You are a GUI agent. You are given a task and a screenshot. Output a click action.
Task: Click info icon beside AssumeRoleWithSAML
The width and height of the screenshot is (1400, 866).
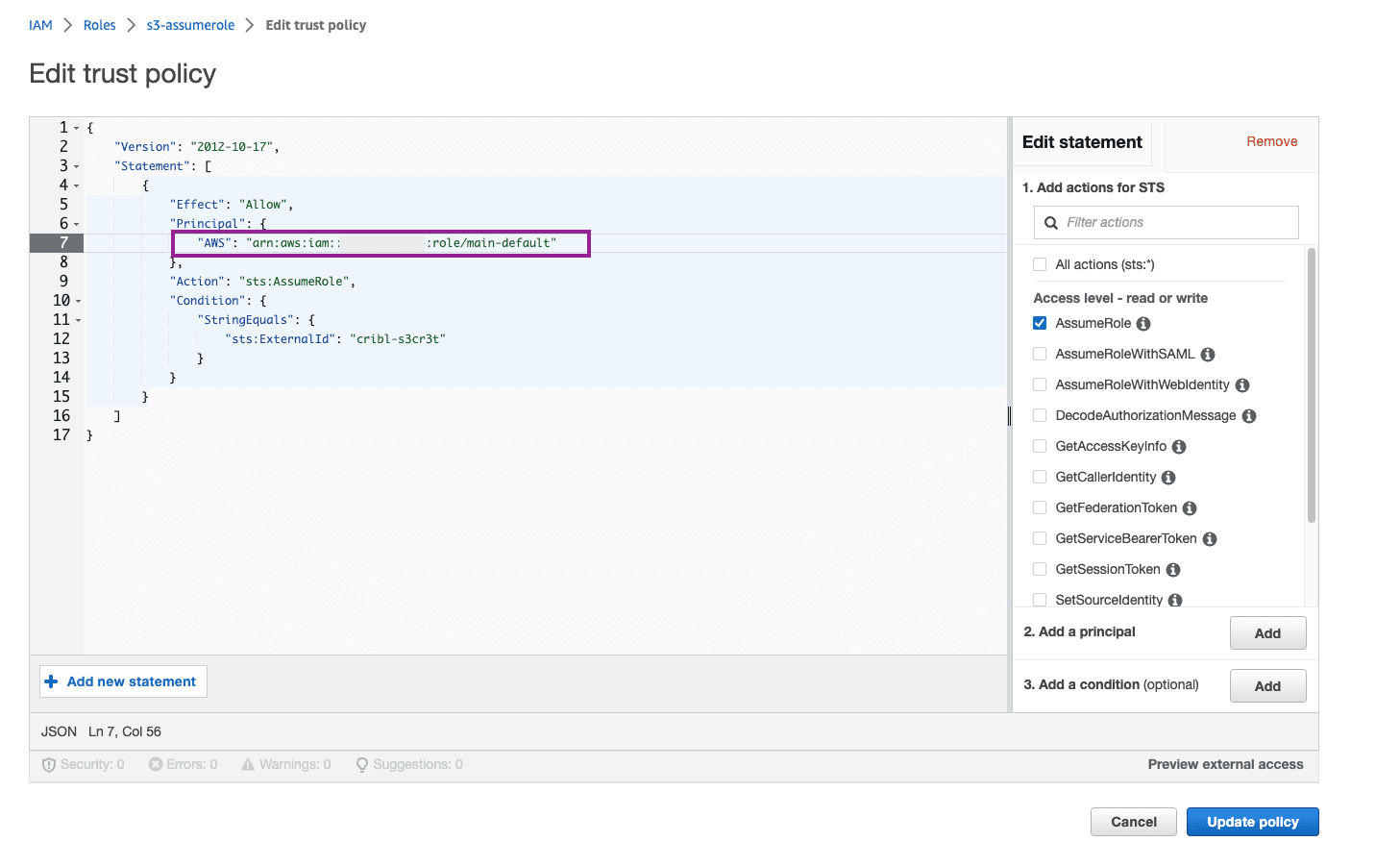tap(1208, 355)
